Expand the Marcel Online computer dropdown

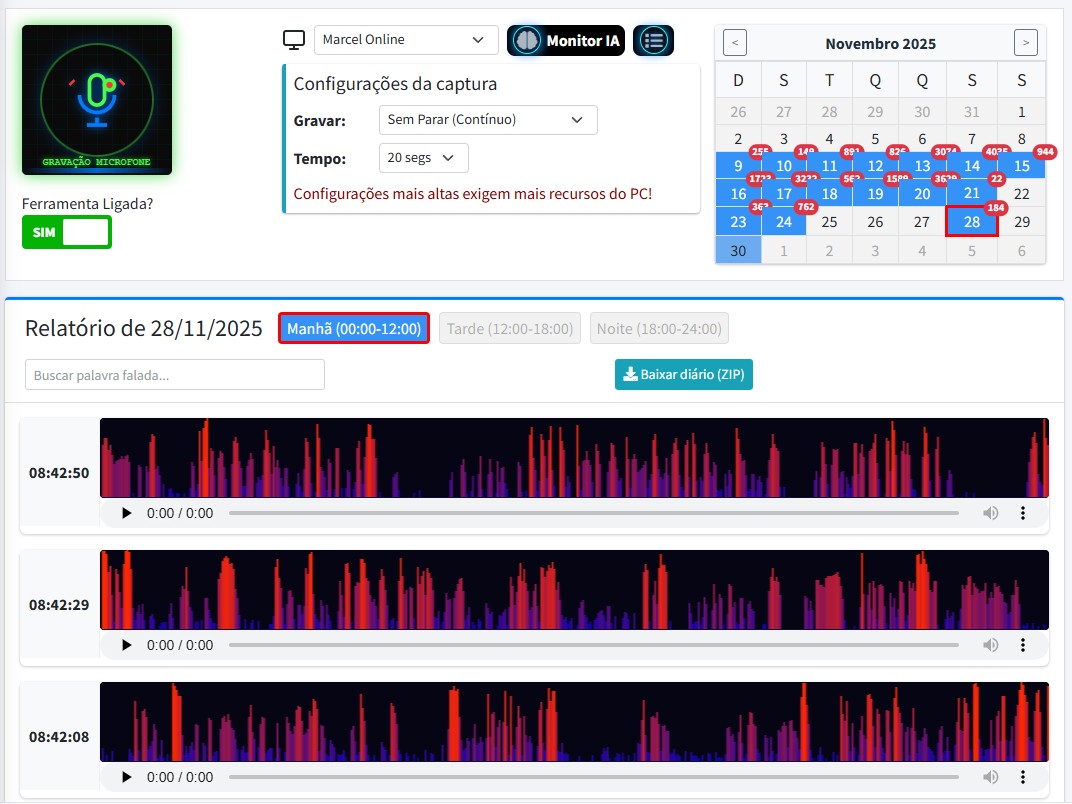(x=405, y=40)
